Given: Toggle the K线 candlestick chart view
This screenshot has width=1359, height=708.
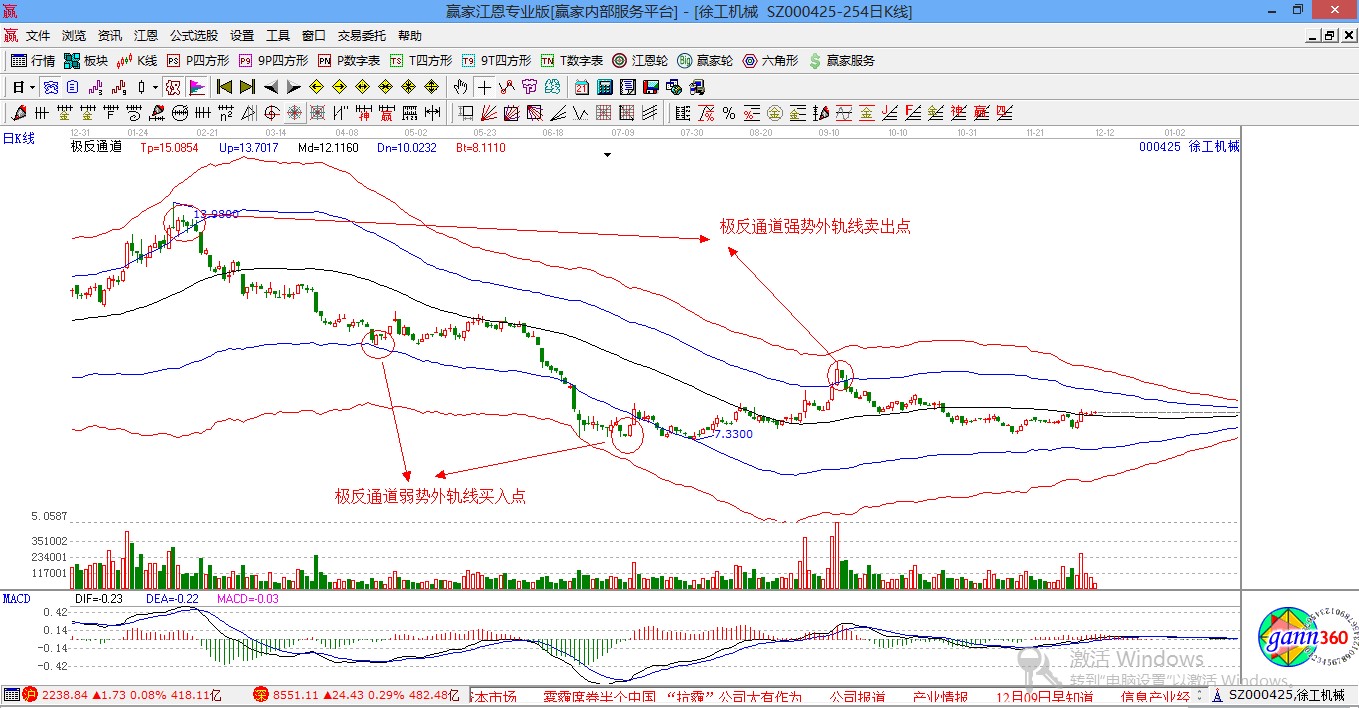Looking at the screenshot, I should click(137, 61).
